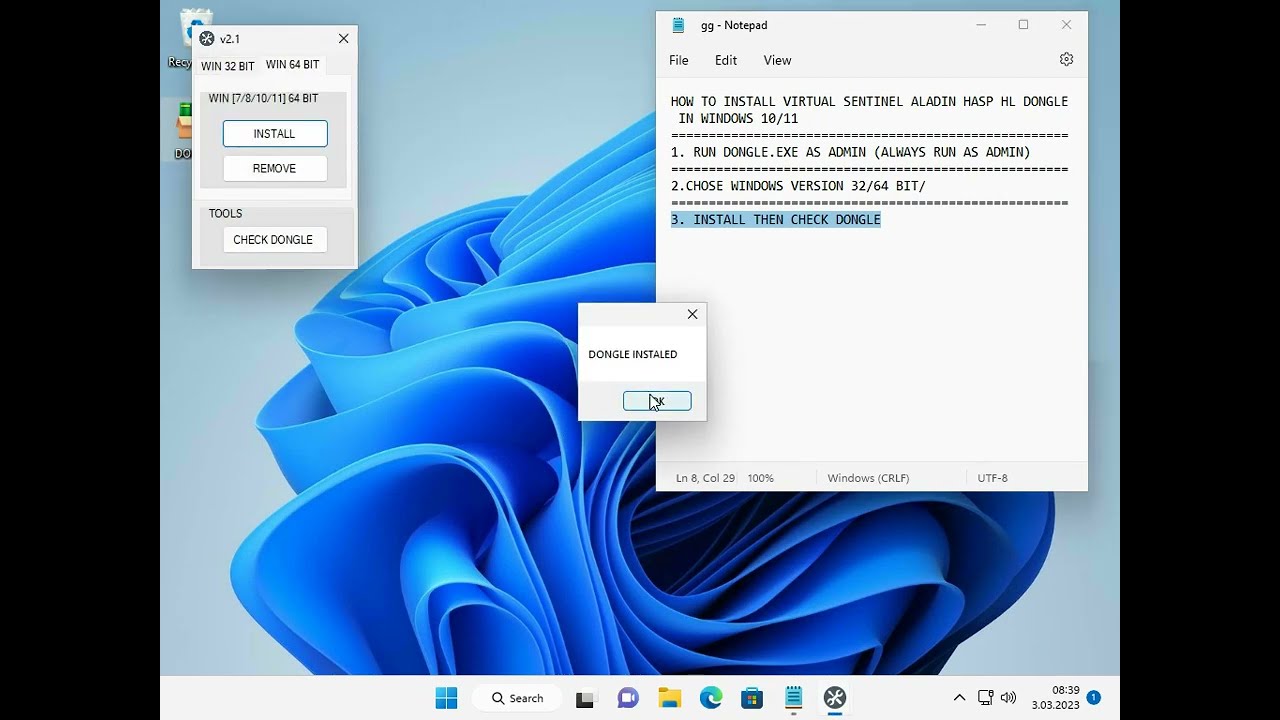Select the dongle tool taskbar icon

[x=835, y=698]
